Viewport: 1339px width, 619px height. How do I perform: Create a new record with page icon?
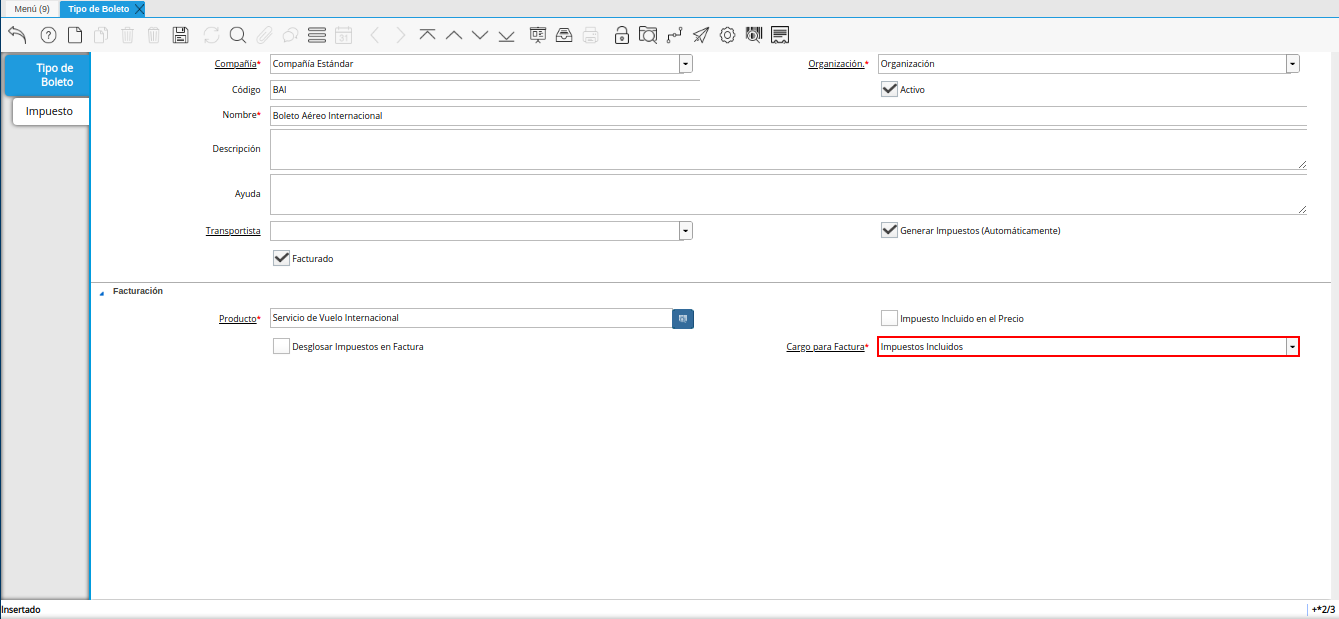click(75, 35)
